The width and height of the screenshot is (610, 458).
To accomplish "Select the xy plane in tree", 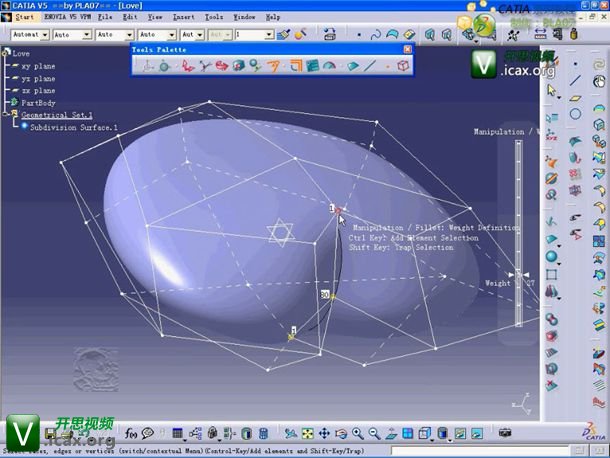I will tap(37, 66).
